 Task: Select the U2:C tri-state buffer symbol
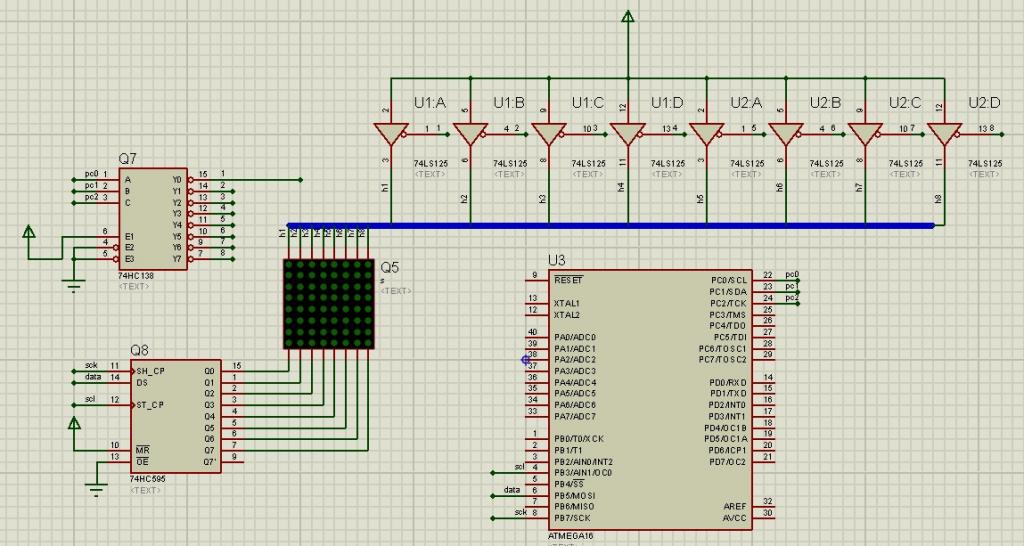point(865,134)
